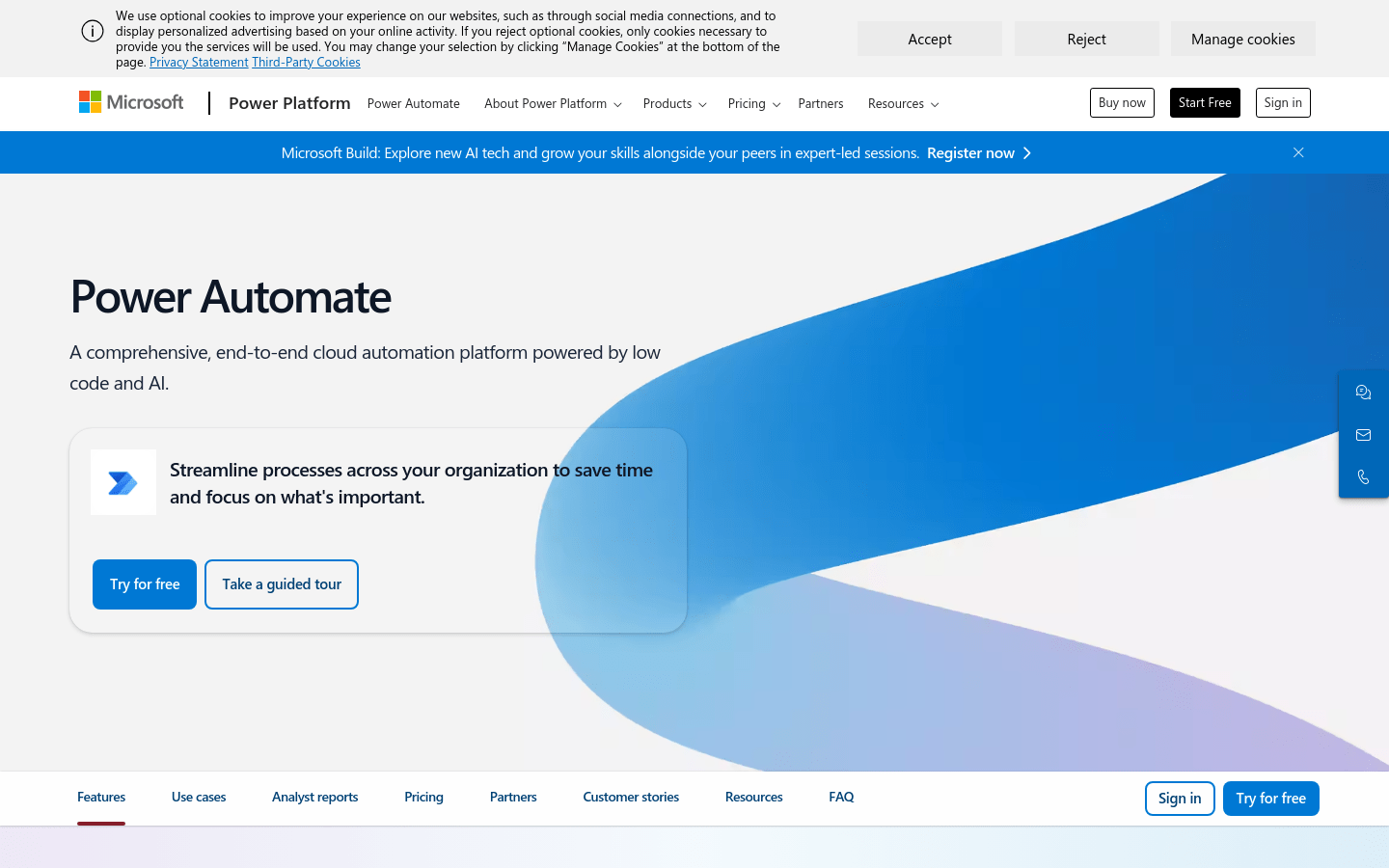The height and width of the screenshot is (868, 1389).
Task: Select the Resources tab in section nav
Action: [x=754, y=797]
